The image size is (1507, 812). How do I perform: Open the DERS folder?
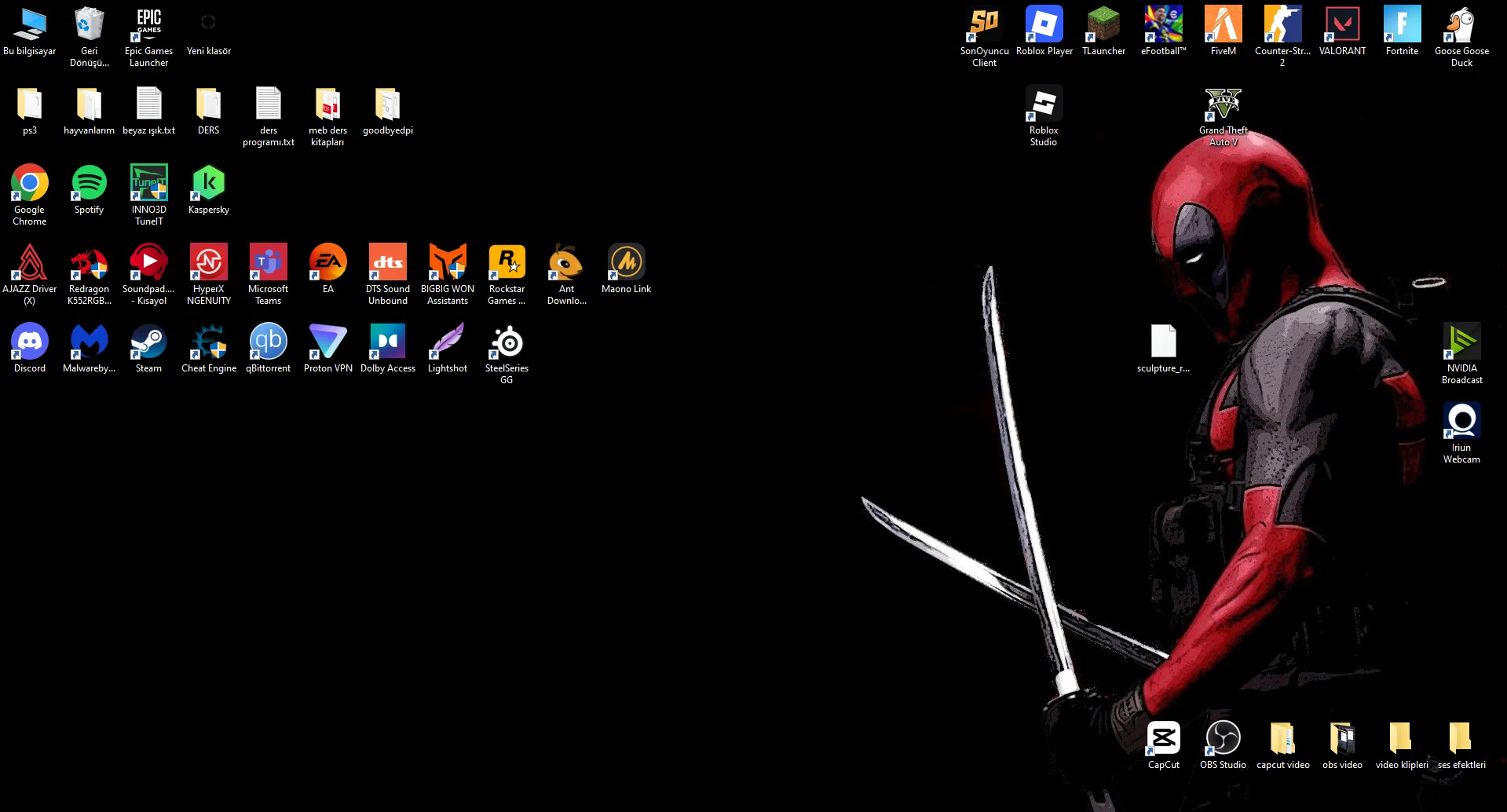pyautogui.click(x=208, y=104)
